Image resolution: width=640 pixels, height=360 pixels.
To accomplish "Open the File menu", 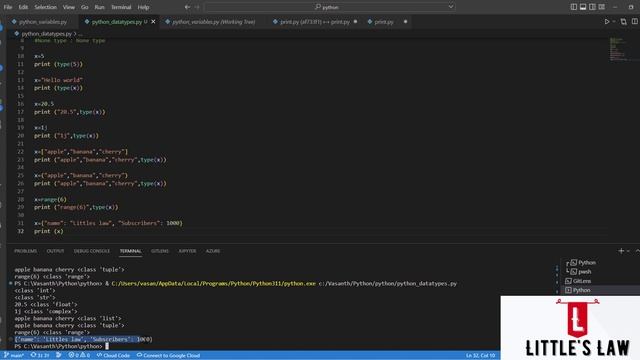I will 8,7.
